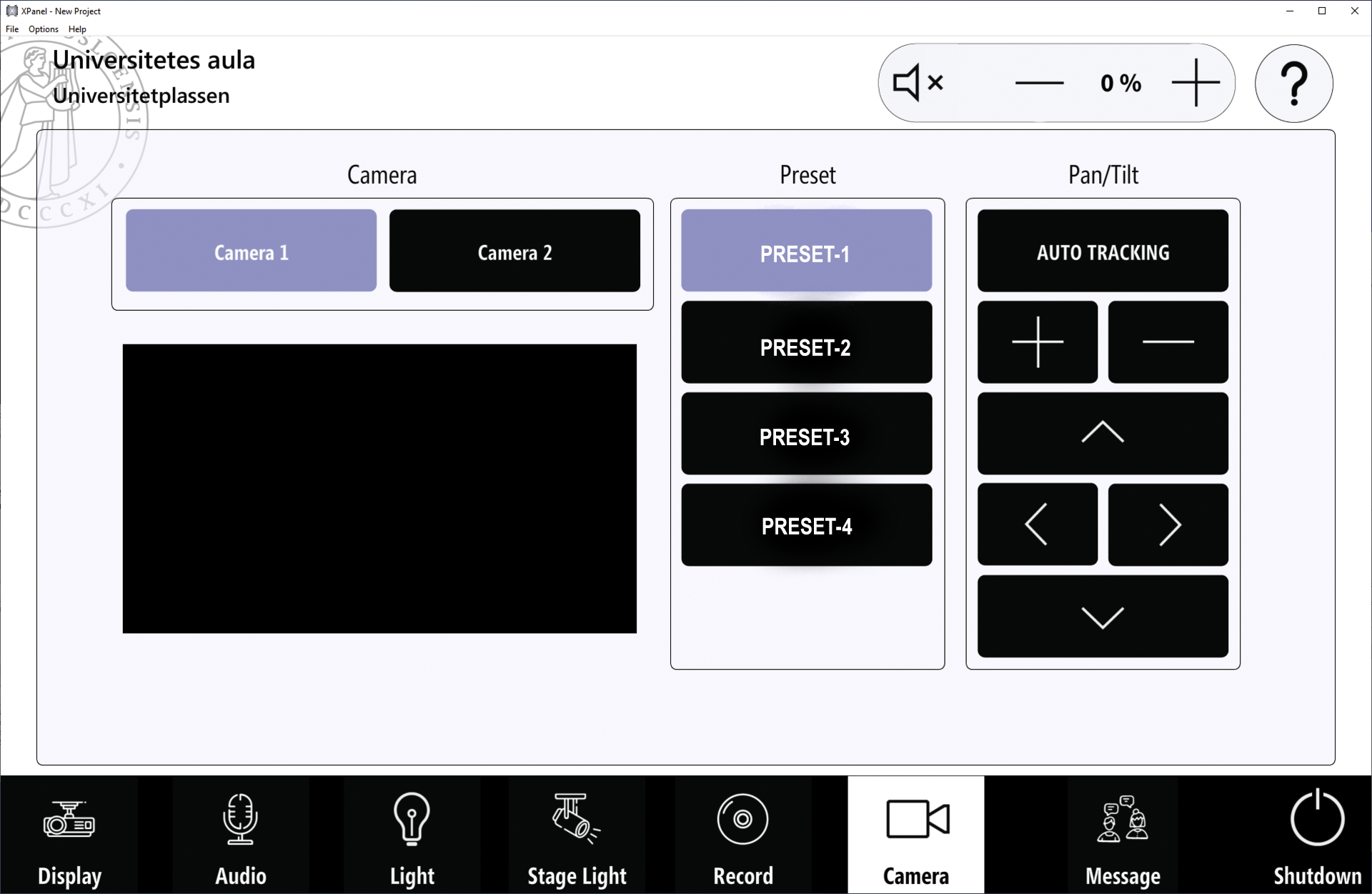The width and height of the screenshot is (1372, 894).
Task: Select Camera 2
Action: pyautogui.click(x=514, y=250)
